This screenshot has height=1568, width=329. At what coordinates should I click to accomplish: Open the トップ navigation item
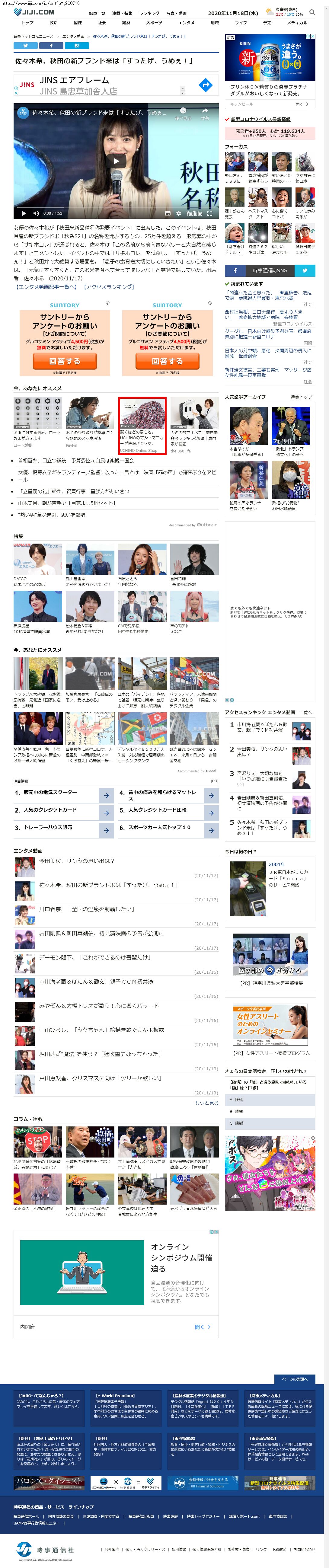click(x=27, y=23)
